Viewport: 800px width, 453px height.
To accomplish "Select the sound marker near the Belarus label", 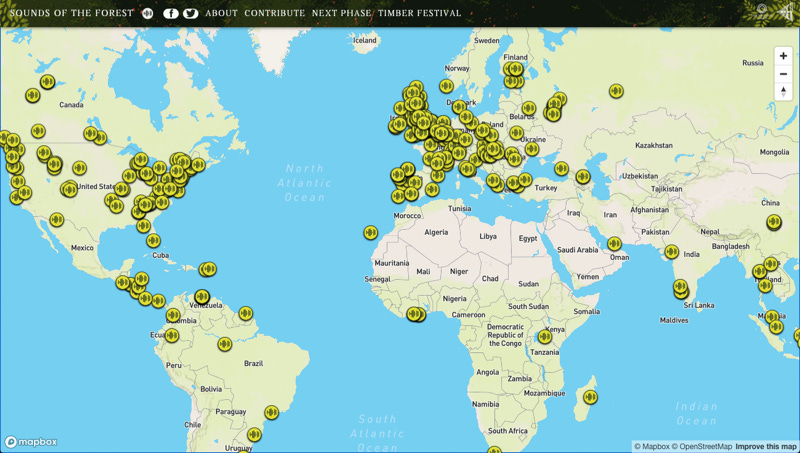I will pos(529,108).
